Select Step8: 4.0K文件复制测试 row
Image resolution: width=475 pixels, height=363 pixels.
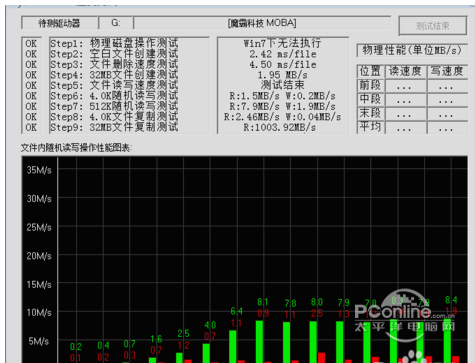click(x=114, y=117)
